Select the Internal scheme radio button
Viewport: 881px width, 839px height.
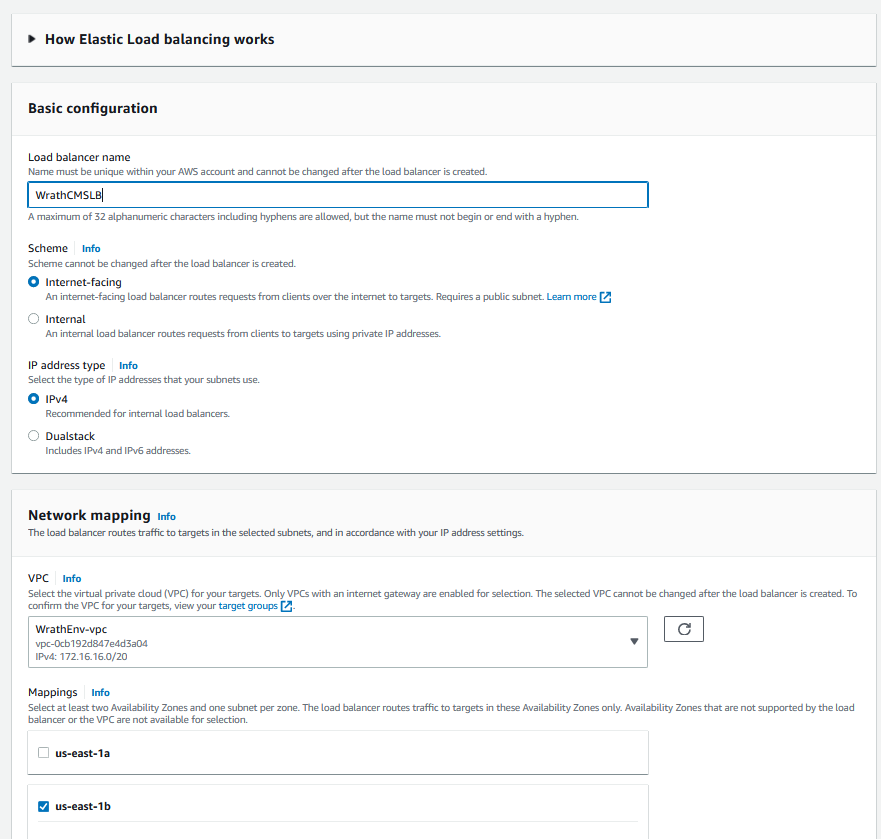coord(34,319)
